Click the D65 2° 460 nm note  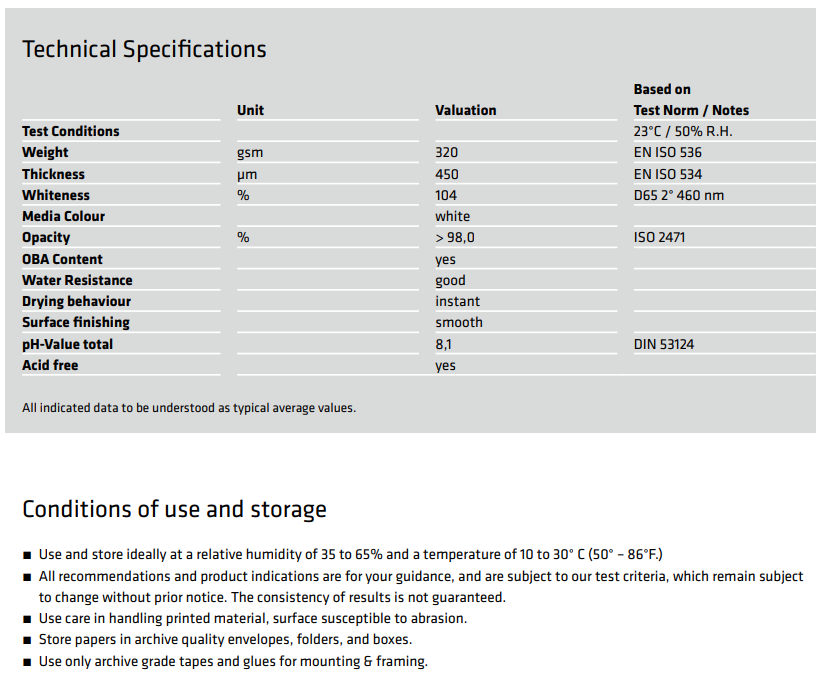(679, 195)
